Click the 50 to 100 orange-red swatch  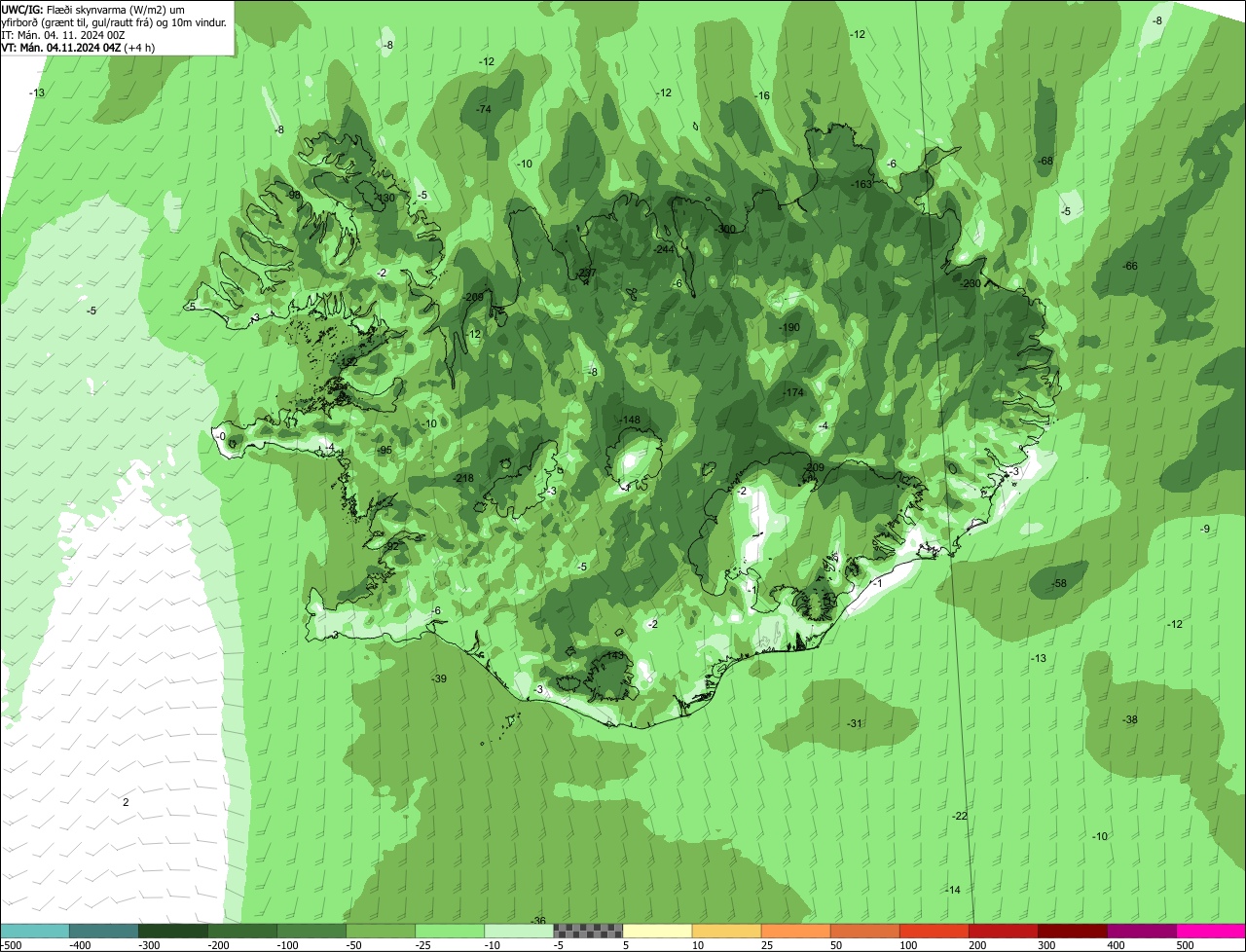tap(864, 931)
